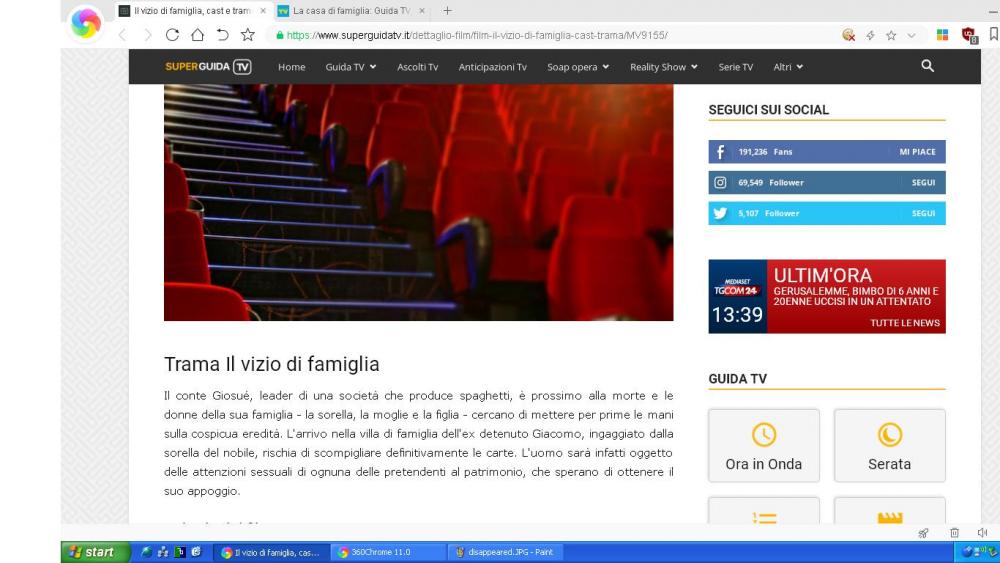
Task: Click the Facebook icon in social box
Action: coord(720,152)
